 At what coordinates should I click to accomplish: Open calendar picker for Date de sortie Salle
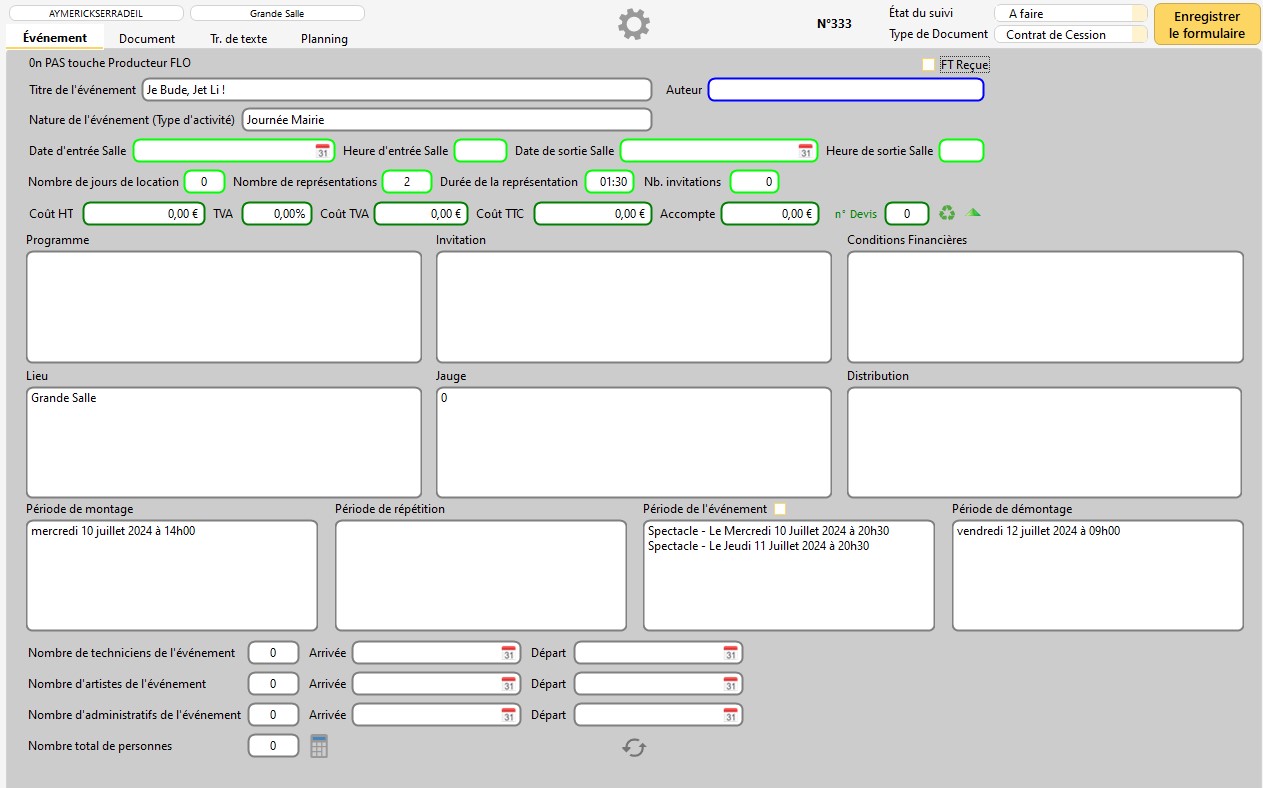coord(805,151)
